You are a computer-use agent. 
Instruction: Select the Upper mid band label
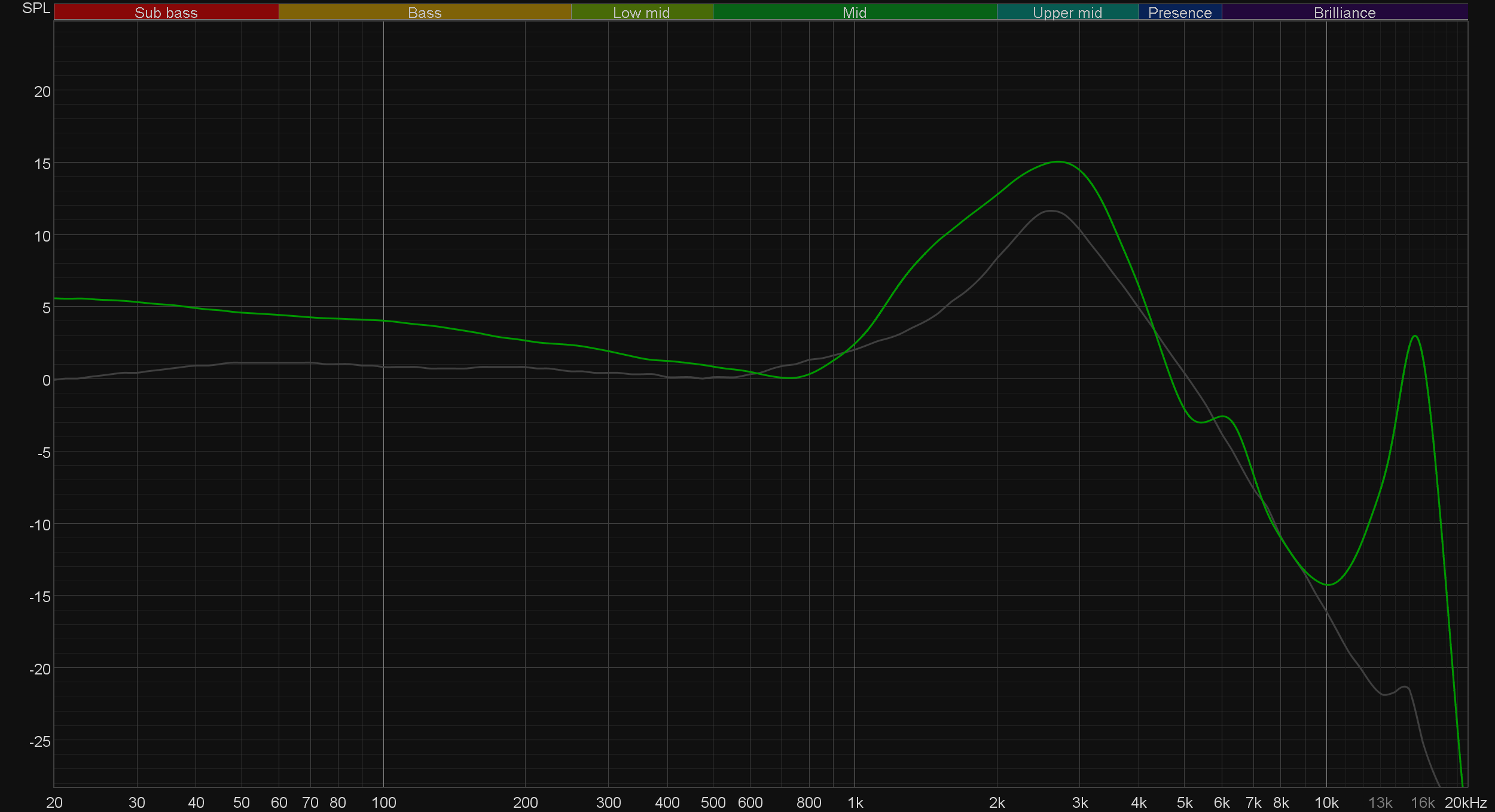(1067, 13)
